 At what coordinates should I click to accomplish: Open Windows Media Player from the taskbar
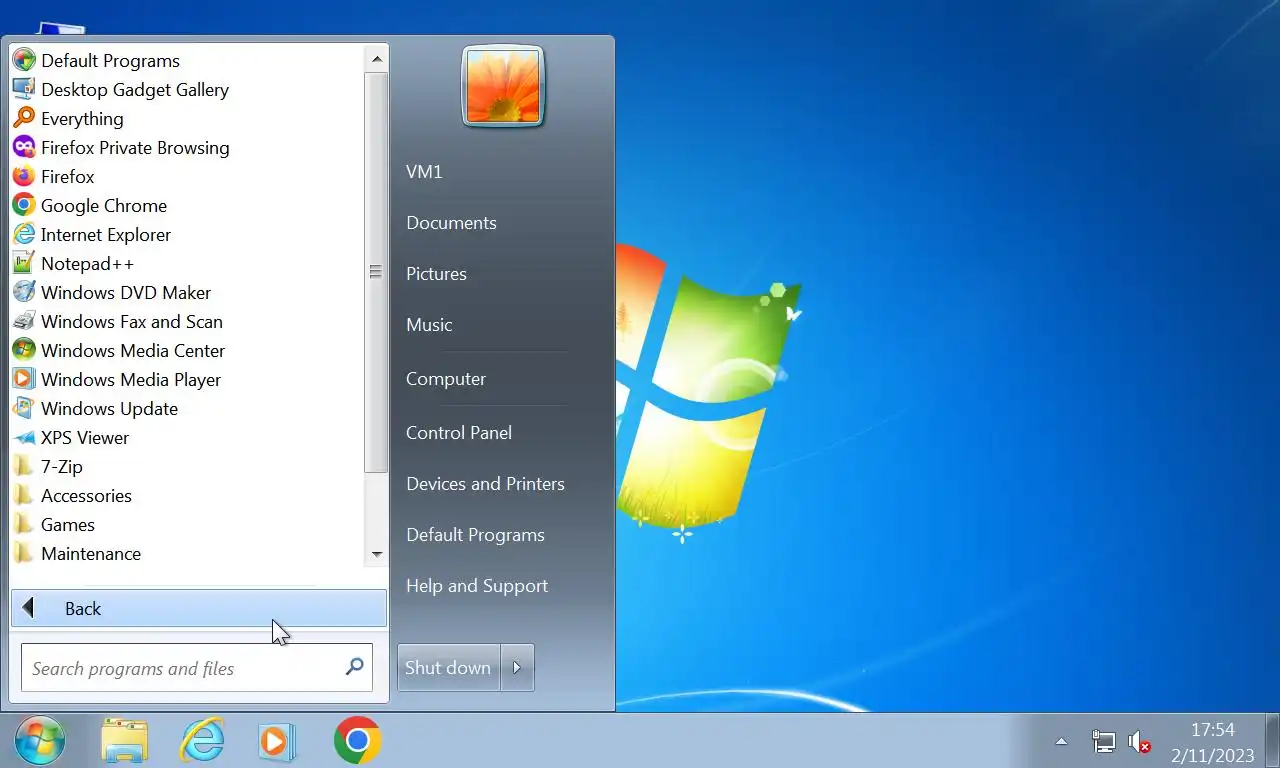point(275,741)
